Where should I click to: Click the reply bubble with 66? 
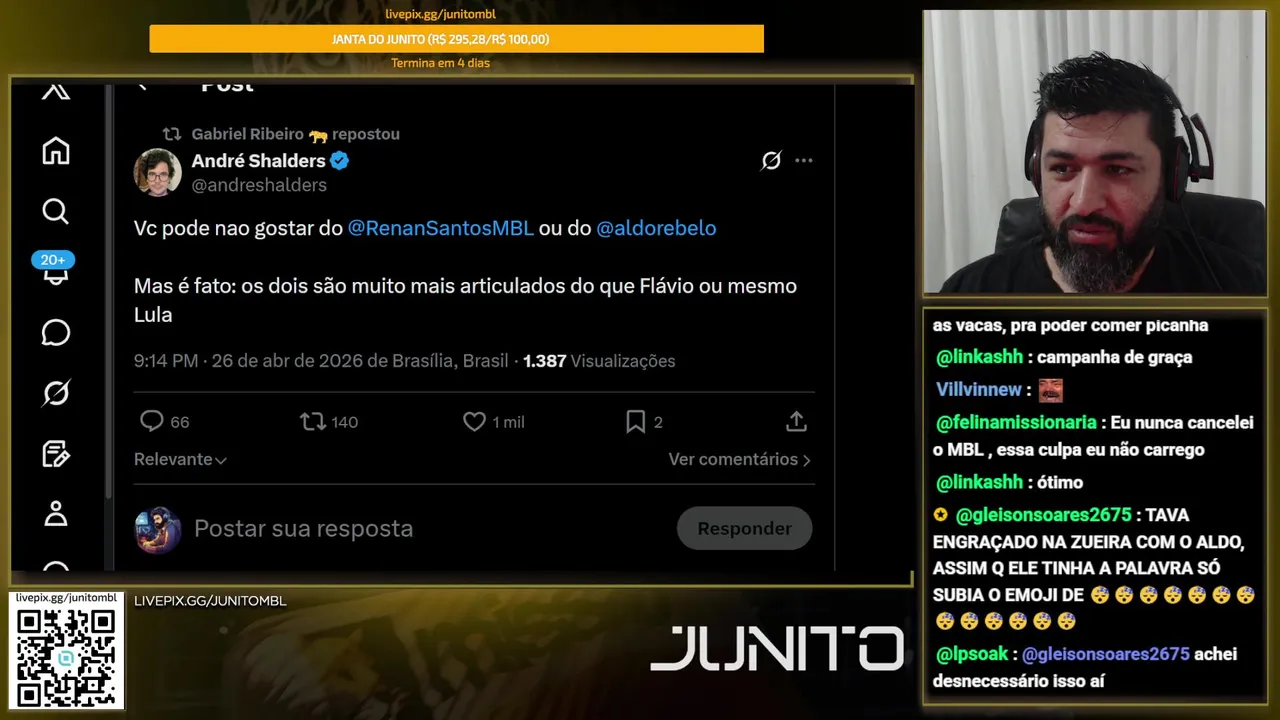coord(164,422)
